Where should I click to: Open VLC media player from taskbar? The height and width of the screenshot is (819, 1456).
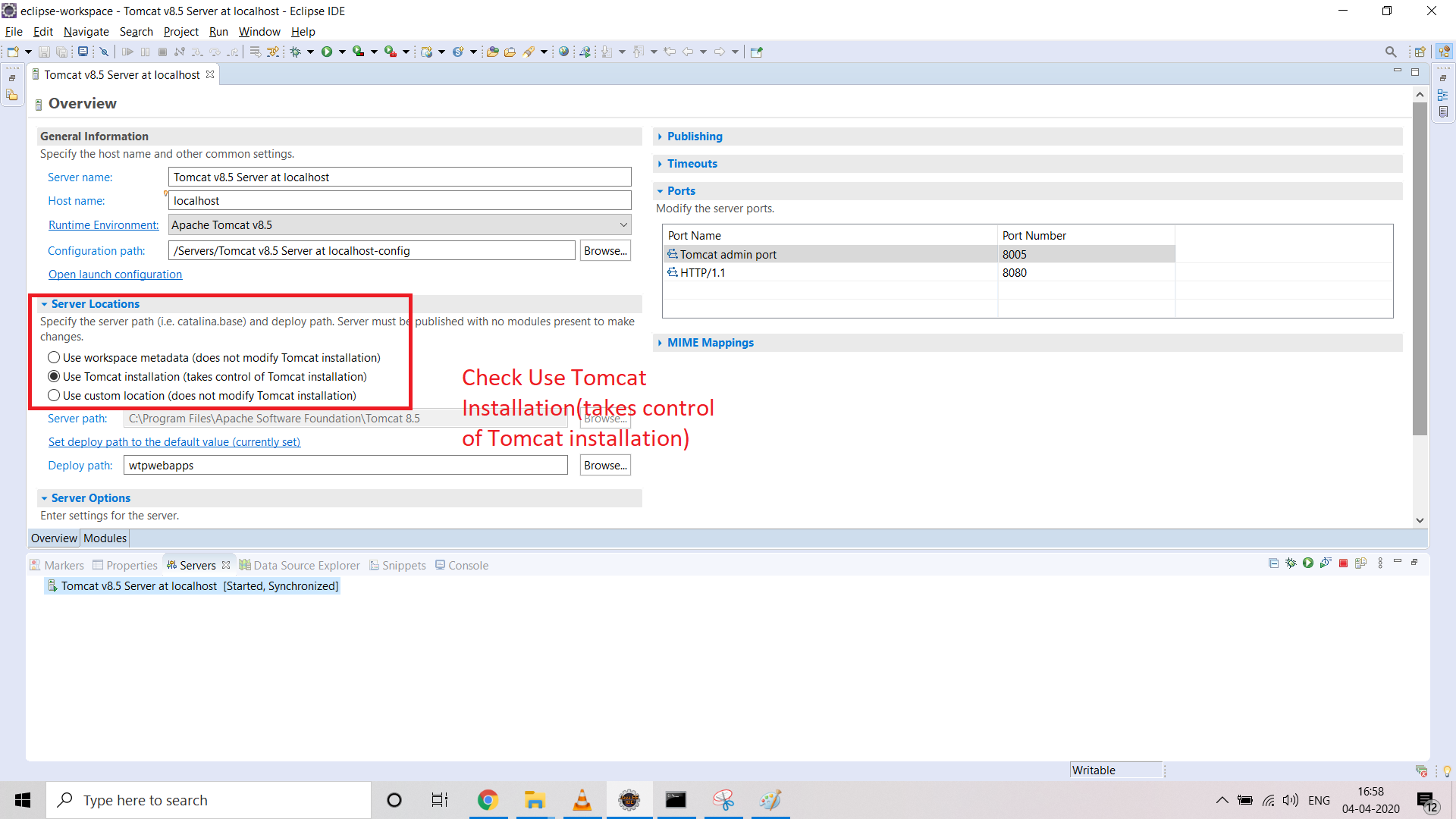[x=582, y=800]
